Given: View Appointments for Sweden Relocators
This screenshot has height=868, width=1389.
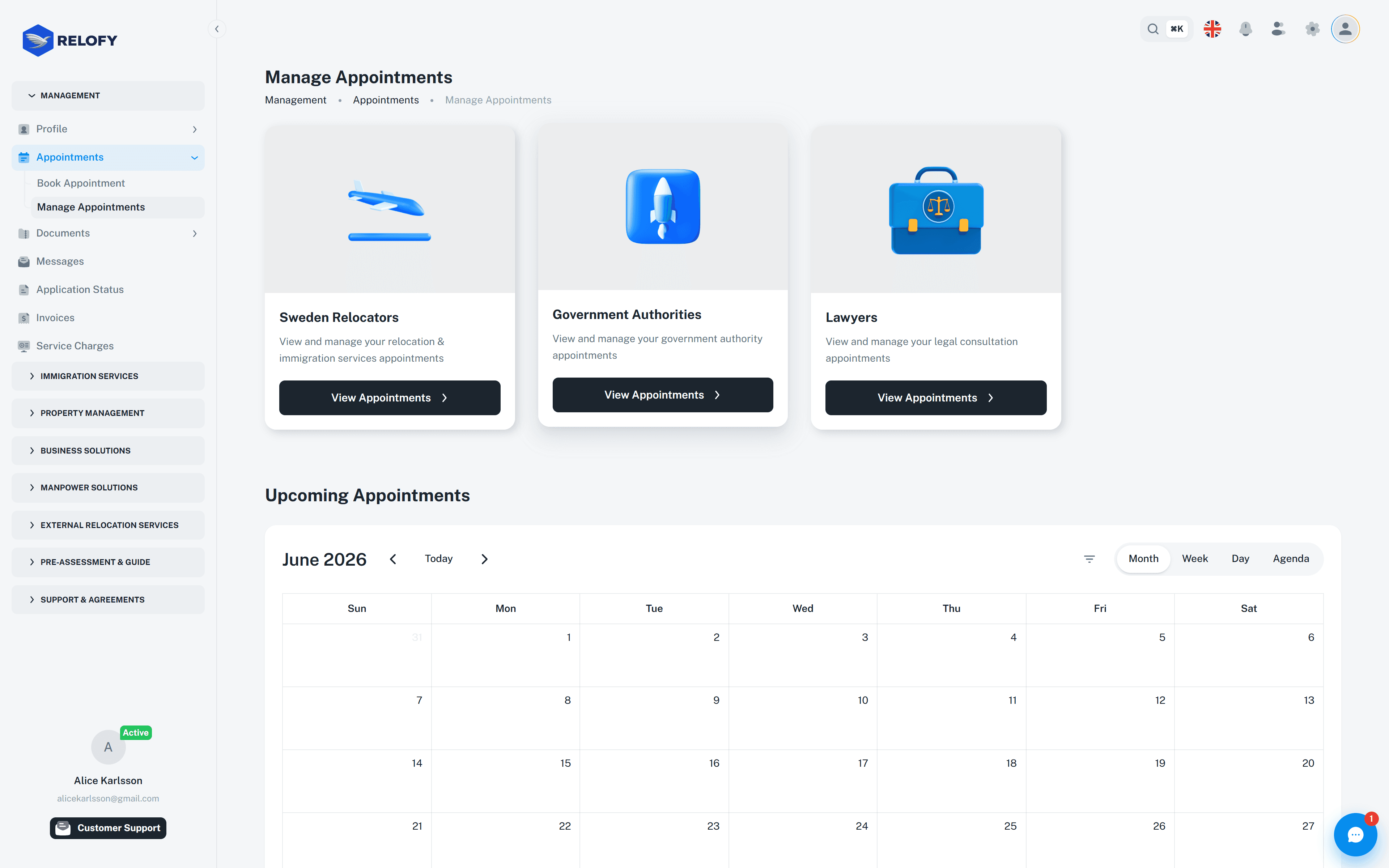Looking at the screenshot, I should coord(390,397).
